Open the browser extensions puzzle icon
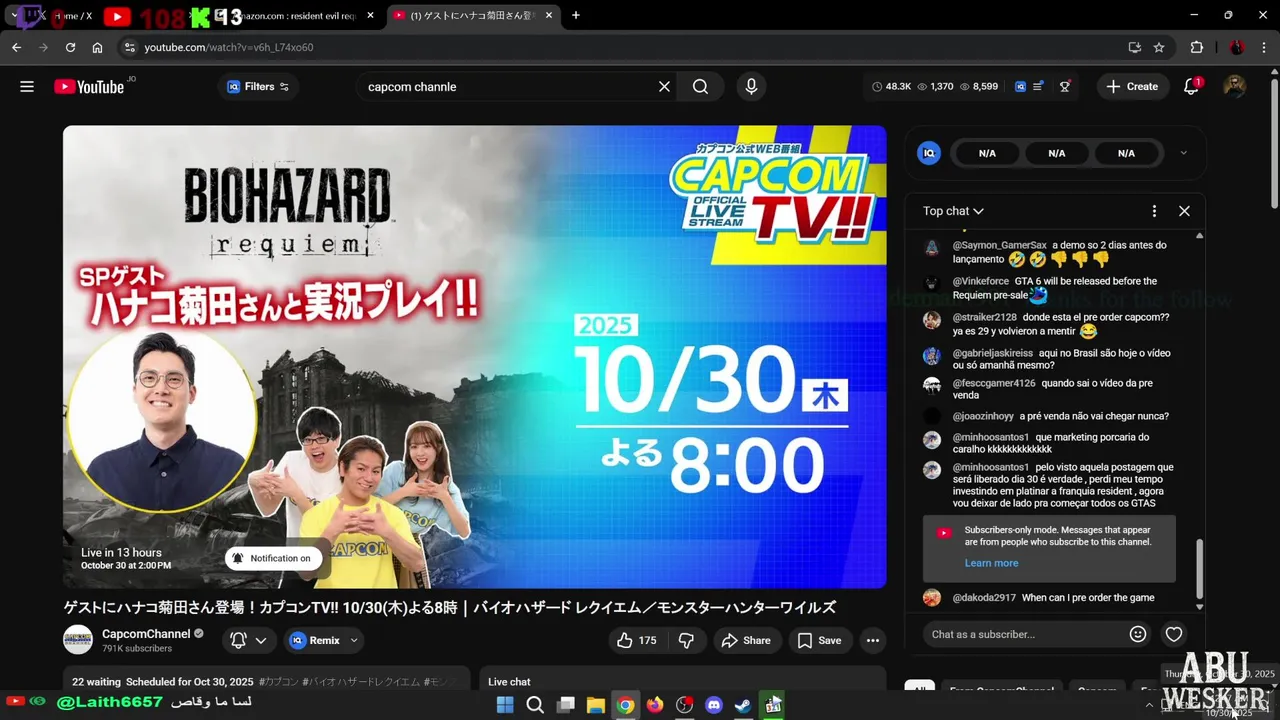The image size is (1280, 720). (x=1197, y=47)
